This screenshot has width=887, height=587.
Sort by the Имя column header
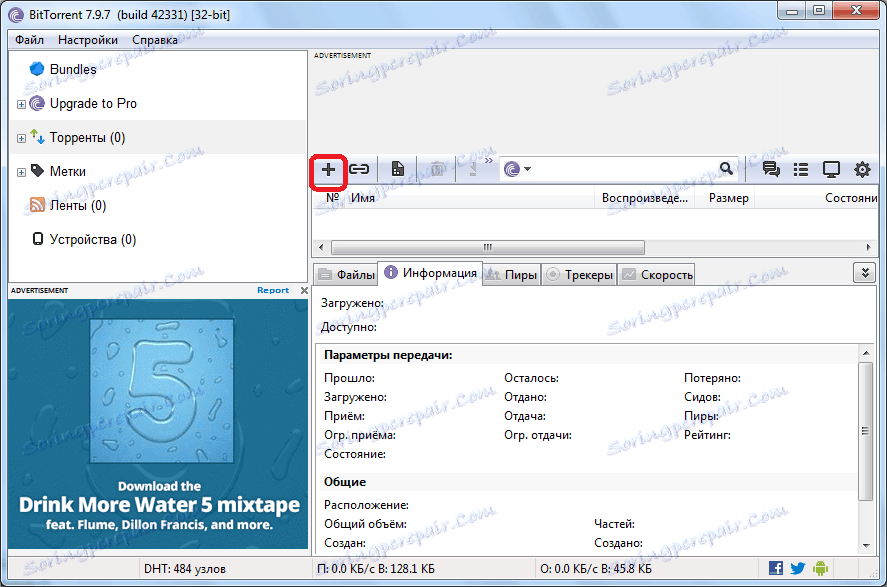click(x=470, y=198)
